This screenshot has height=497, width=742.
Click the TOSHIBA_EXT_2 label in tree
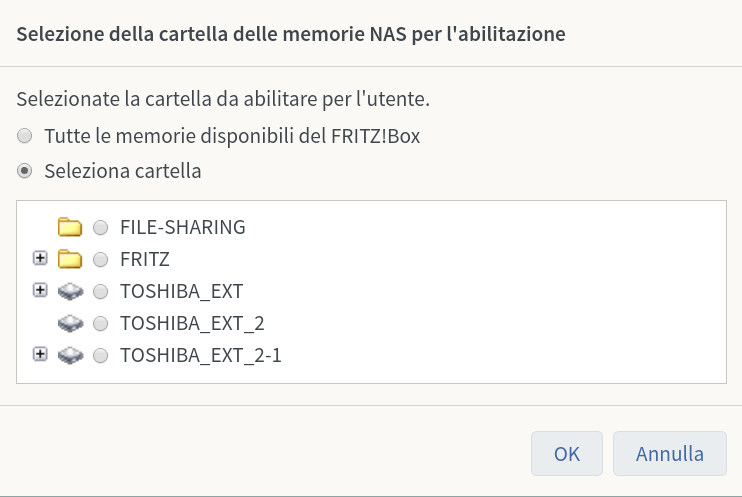pyautogui.click(x=192, y=323)
